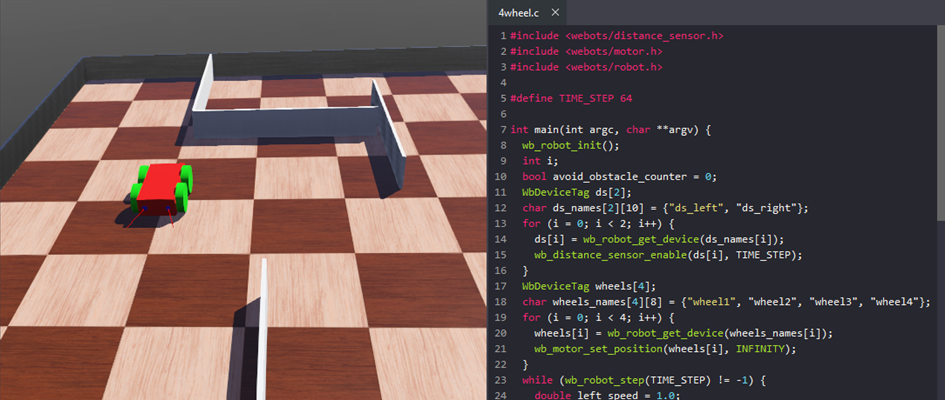Click the 'wb_motor_set_position(wheels[i], INFINITY);' line

(665, 349)
